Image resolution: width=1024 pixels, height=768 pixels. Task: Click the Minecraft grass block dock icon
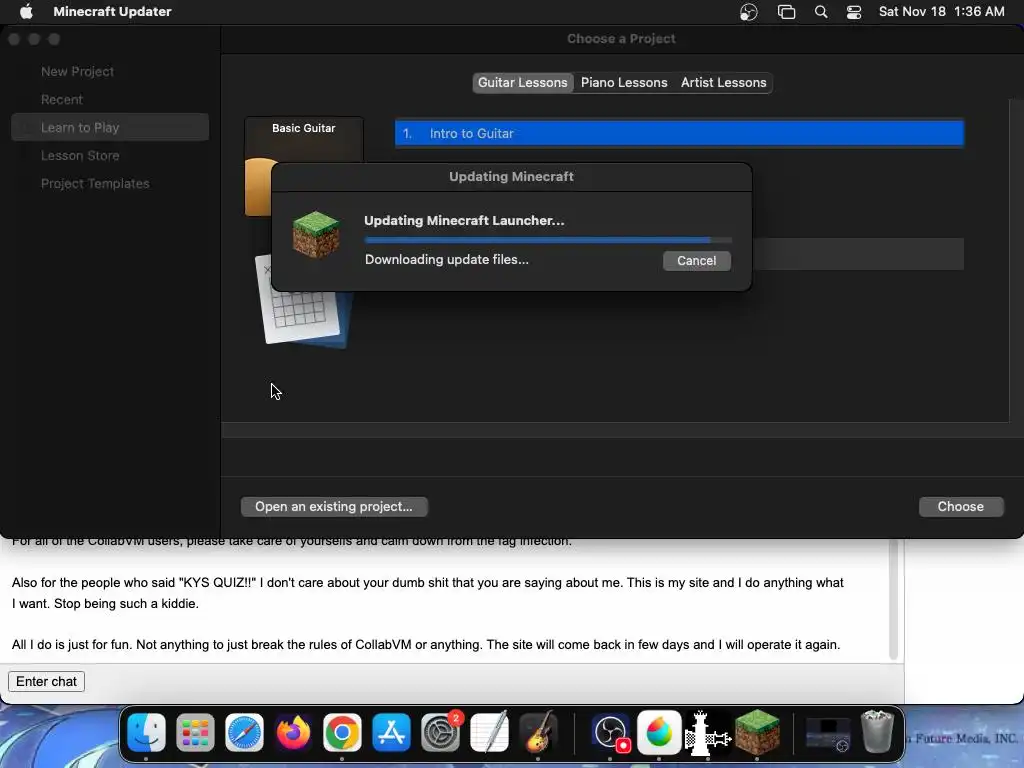[x=757, y=732]
